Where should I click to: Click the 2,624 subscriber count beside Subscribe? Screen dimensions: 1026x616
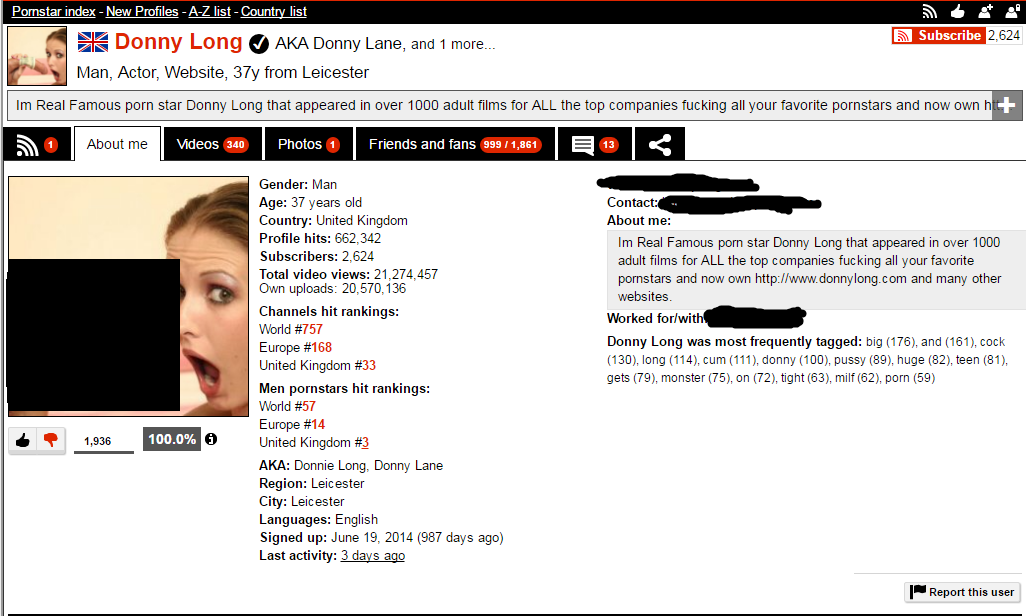pyautogui.click(x=1004, y=35)
